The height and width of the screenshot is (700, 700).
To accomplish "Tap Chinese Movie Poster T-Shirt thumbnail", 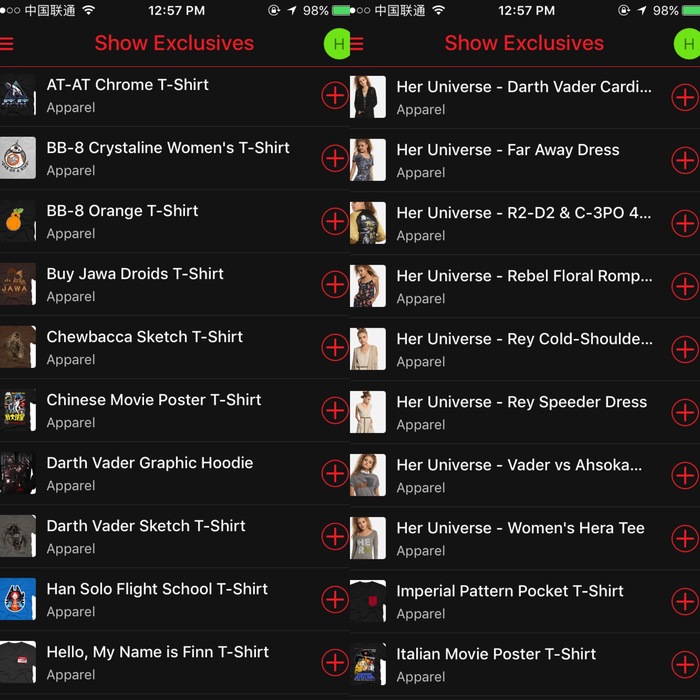I will (x=18, y=410).
